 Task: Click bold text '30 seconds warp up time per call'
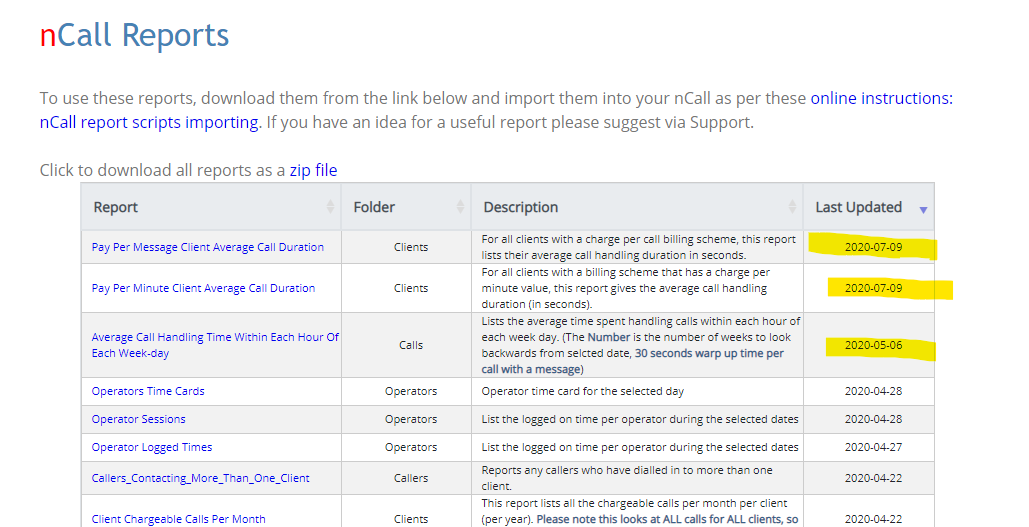633,361
